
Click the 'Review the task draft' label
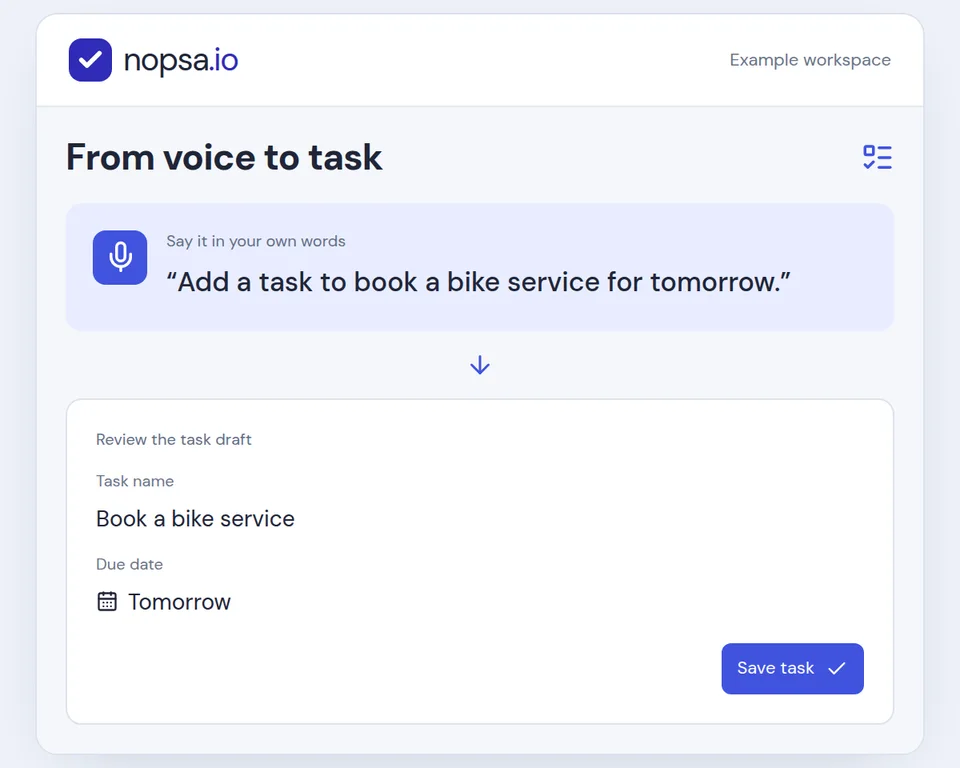click(174, 440)
